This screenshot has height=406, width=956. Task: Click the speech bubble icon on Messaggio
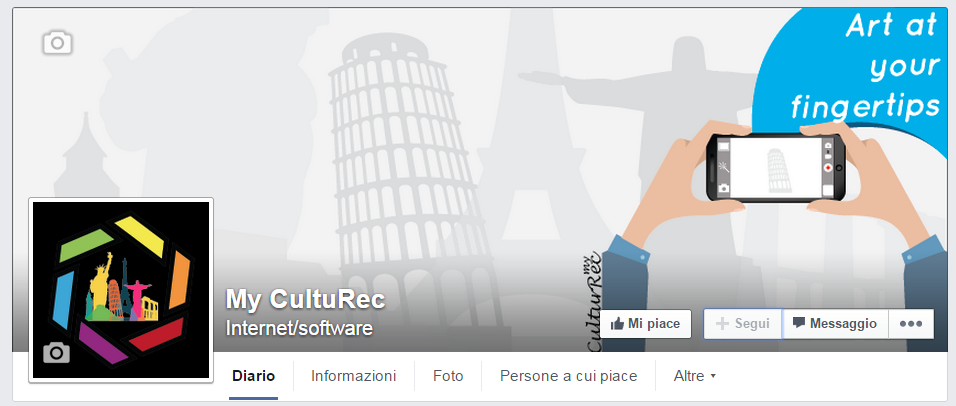(x=799, y=323)
